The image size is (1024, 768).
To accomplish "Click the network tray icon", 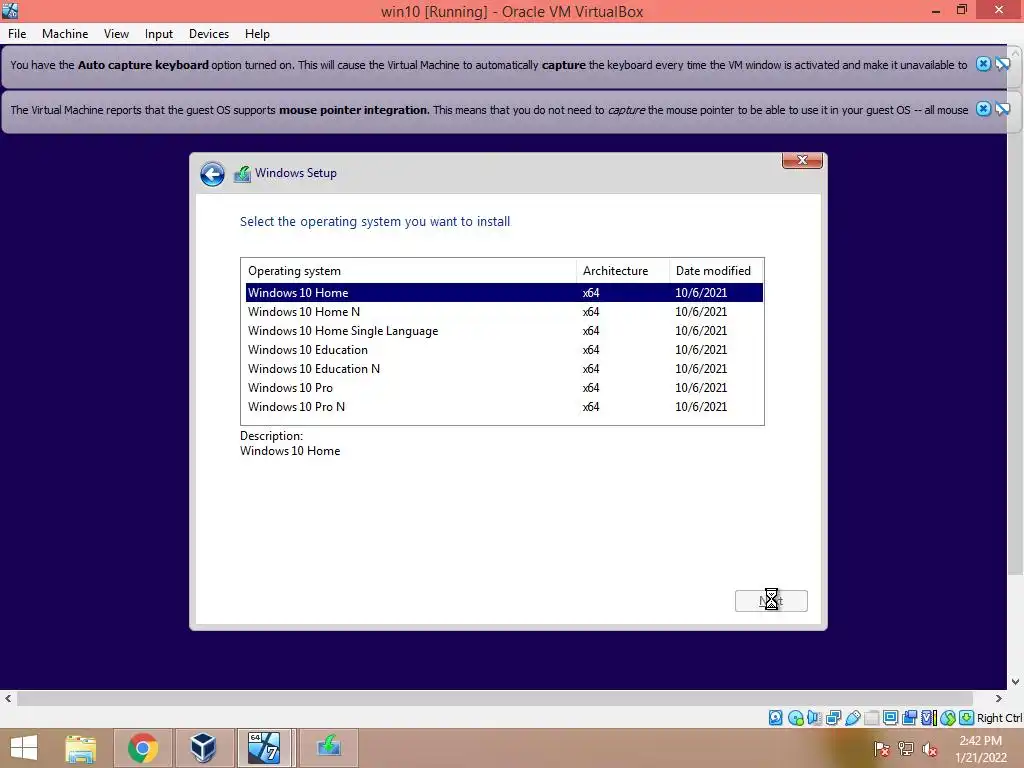I will 906,748.
